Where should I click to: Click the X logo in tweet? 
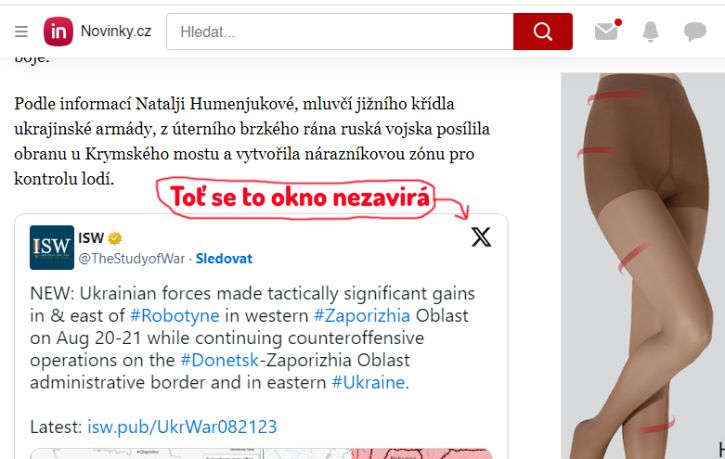[481, 237]
